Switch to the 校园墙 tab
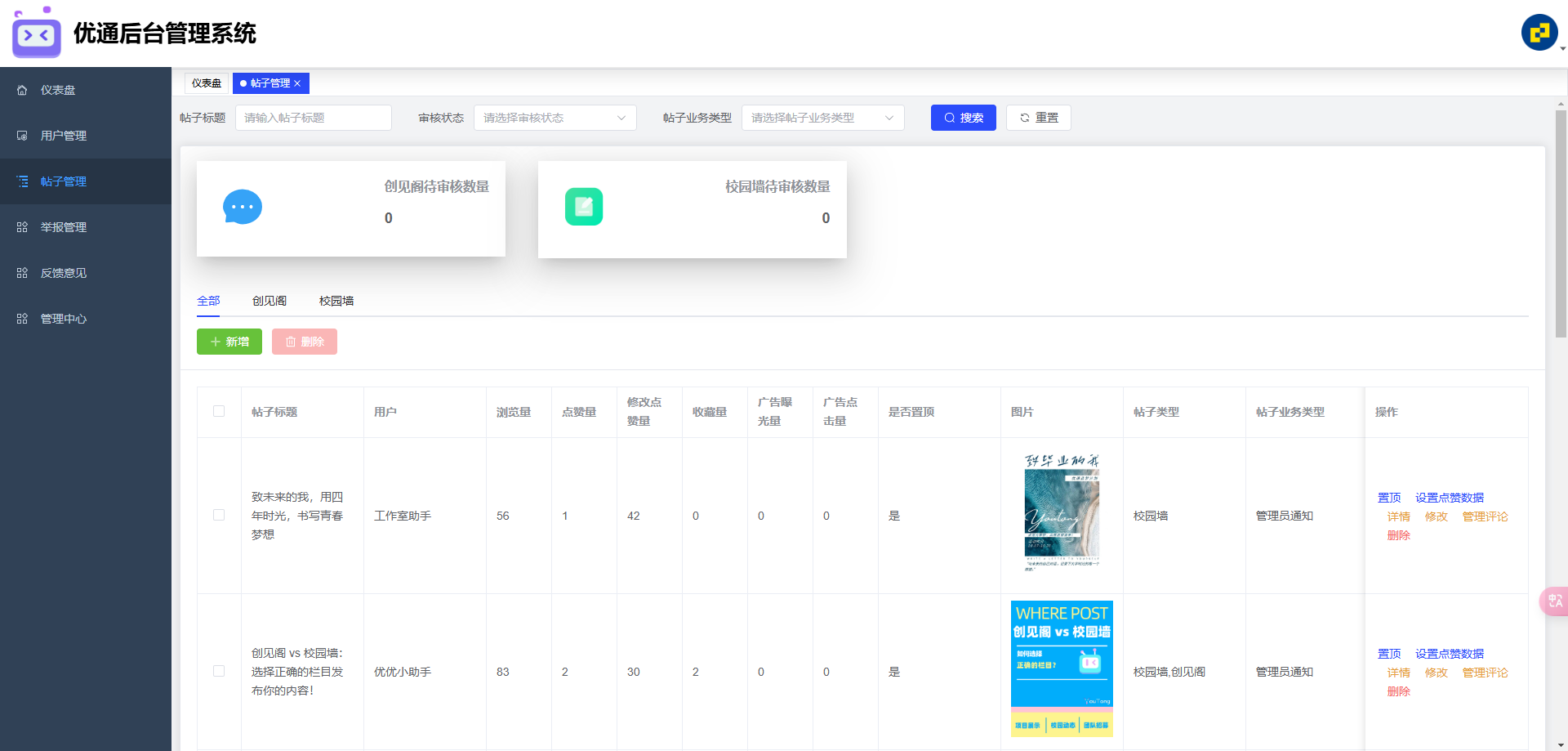This screenshot has height=751, width=1568. coord(336,301)
